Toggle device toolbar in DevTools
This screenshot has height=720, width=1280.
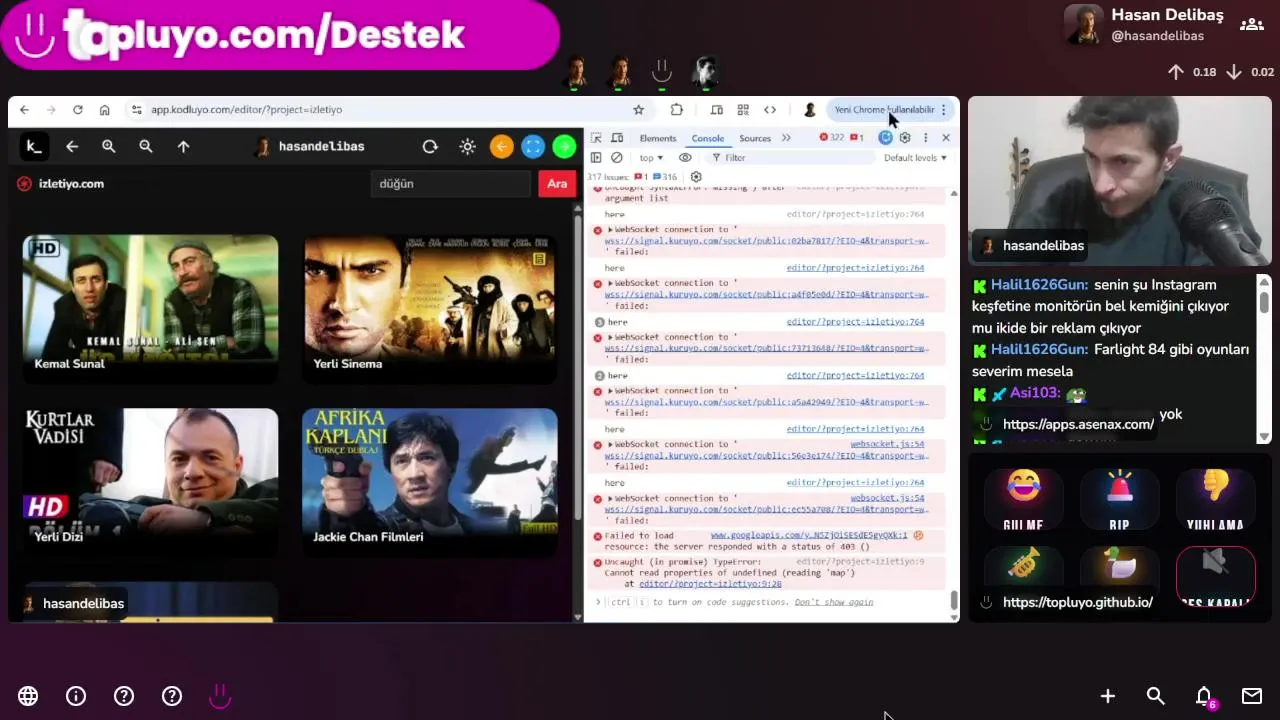(x=617, y=138)
